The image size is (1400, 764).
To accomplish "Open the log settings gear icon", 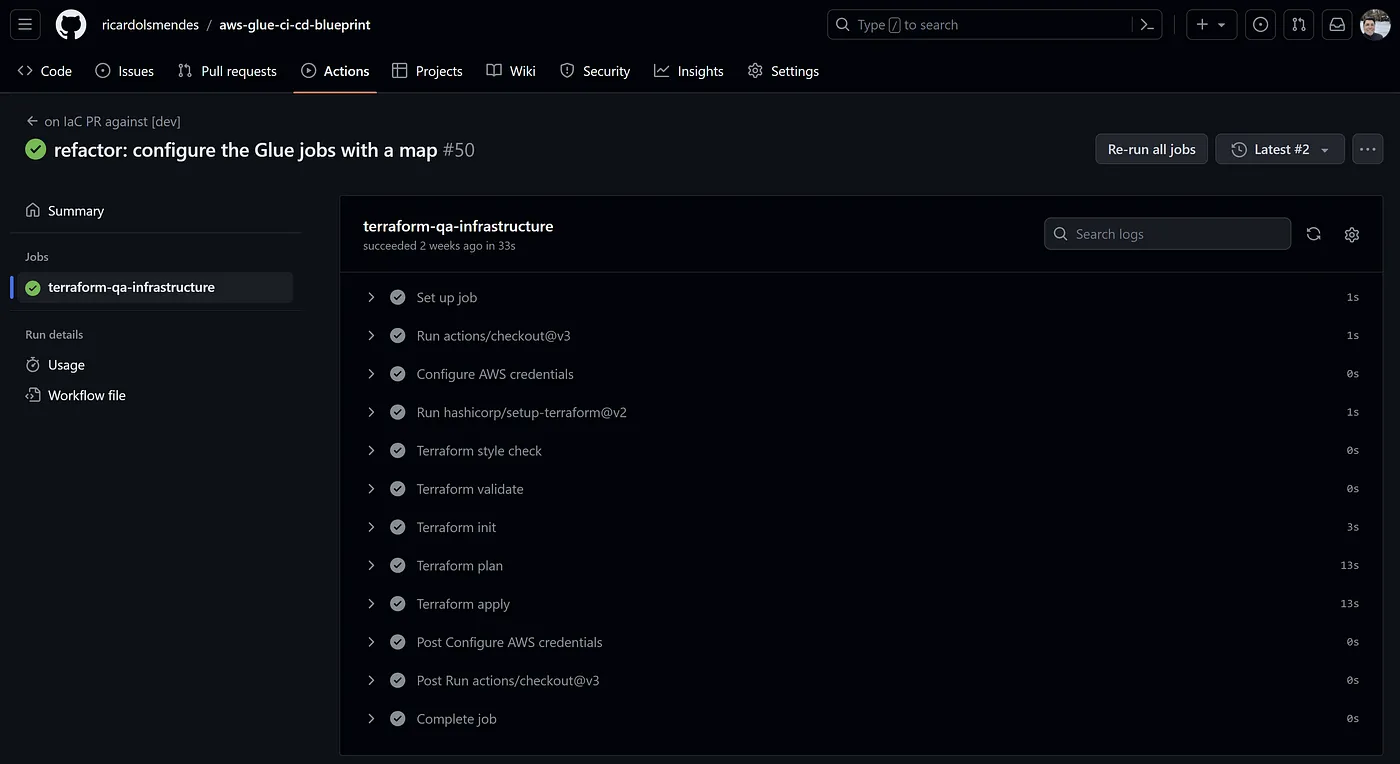I will click(1352, 234).
